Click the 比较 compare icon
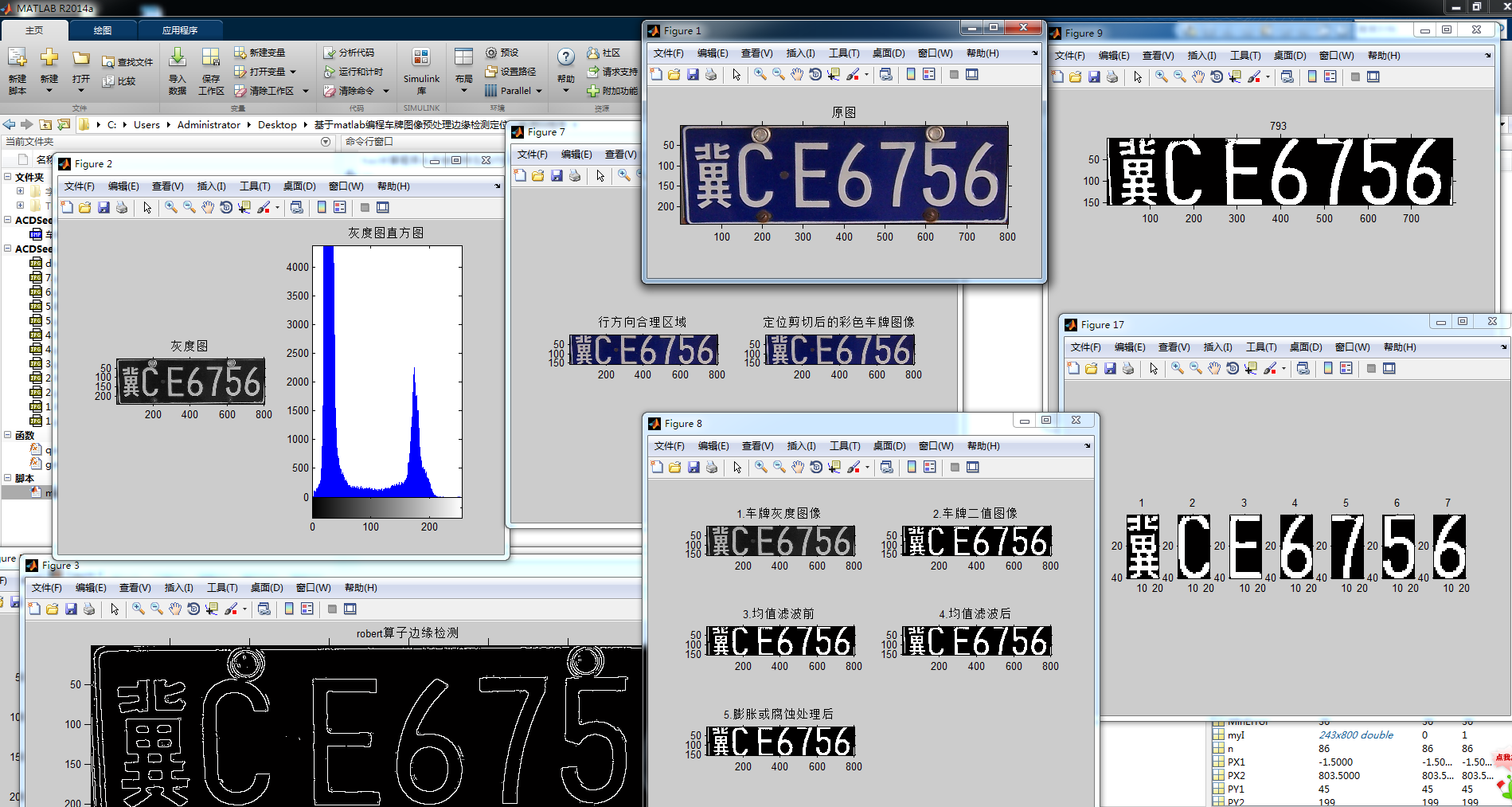 pyautogui.click(x=108, y=80)
